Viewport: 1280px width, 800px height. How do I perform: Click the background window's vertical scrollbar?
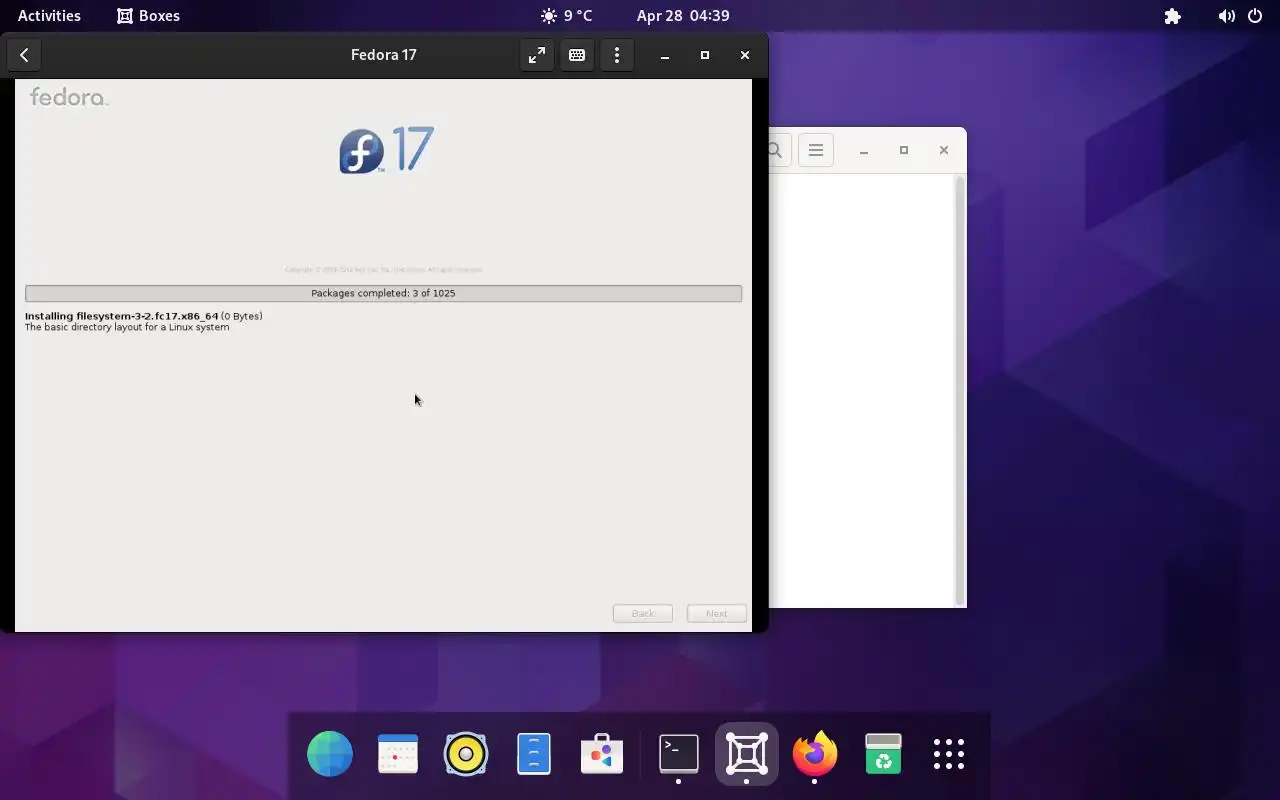(x=961, y=390)
